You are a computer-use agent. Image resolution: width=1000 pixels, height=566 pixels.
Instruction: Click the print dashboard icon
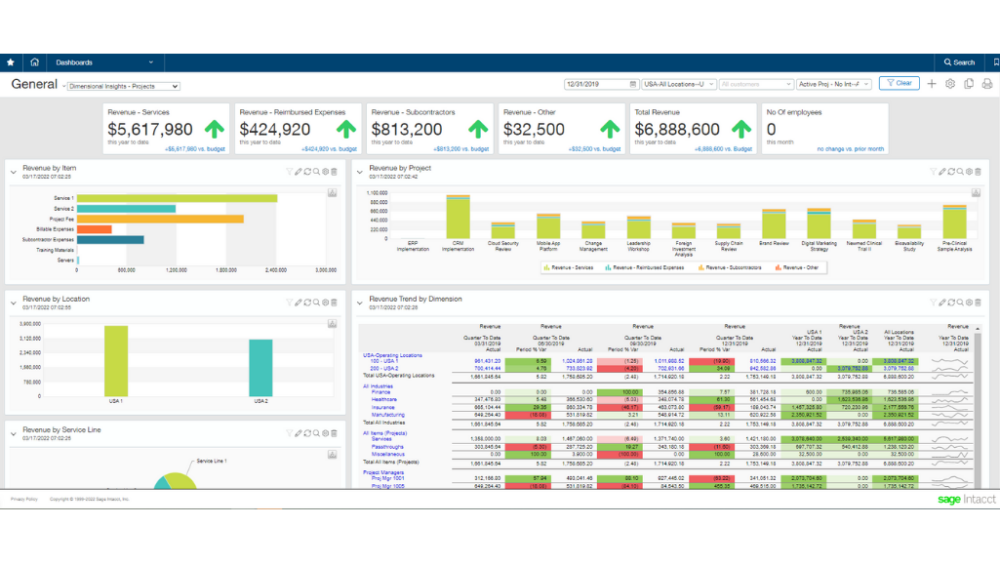[987, 84]
